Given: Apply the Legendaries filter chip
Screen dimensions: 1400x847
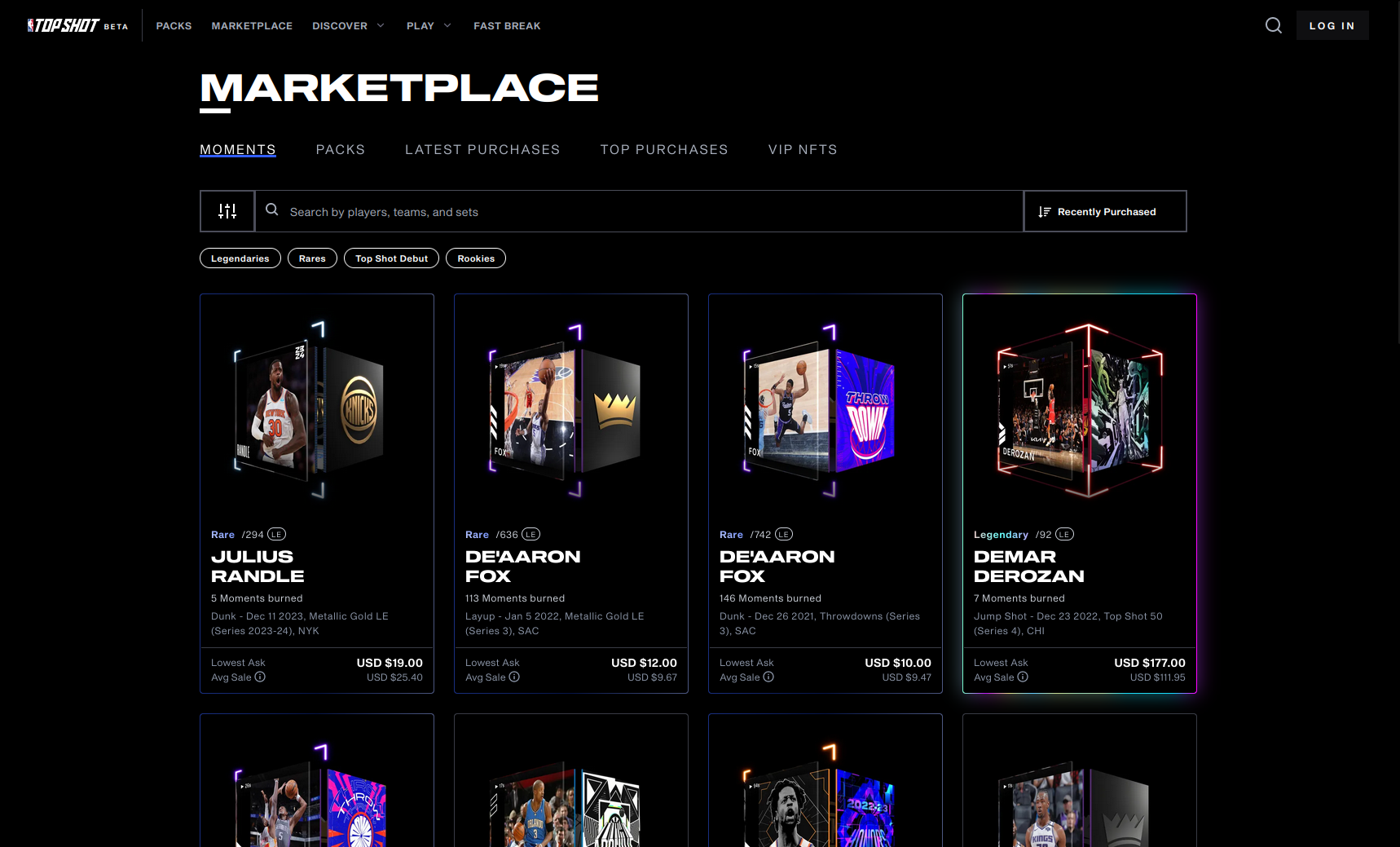Looking at the screenshot, I should (x=240, y=258).
